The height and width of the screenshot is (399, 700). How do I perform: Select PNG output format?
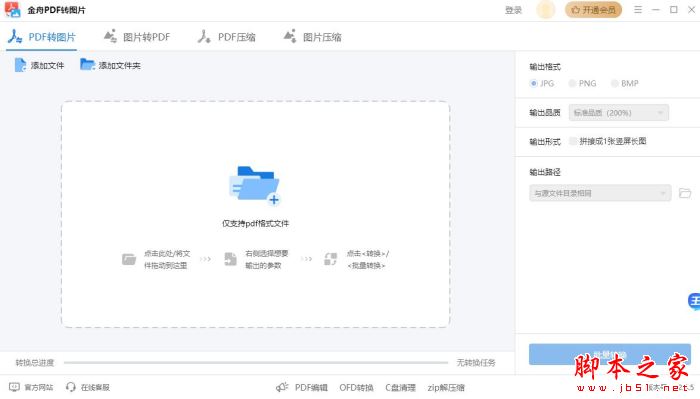click(582, 83)
